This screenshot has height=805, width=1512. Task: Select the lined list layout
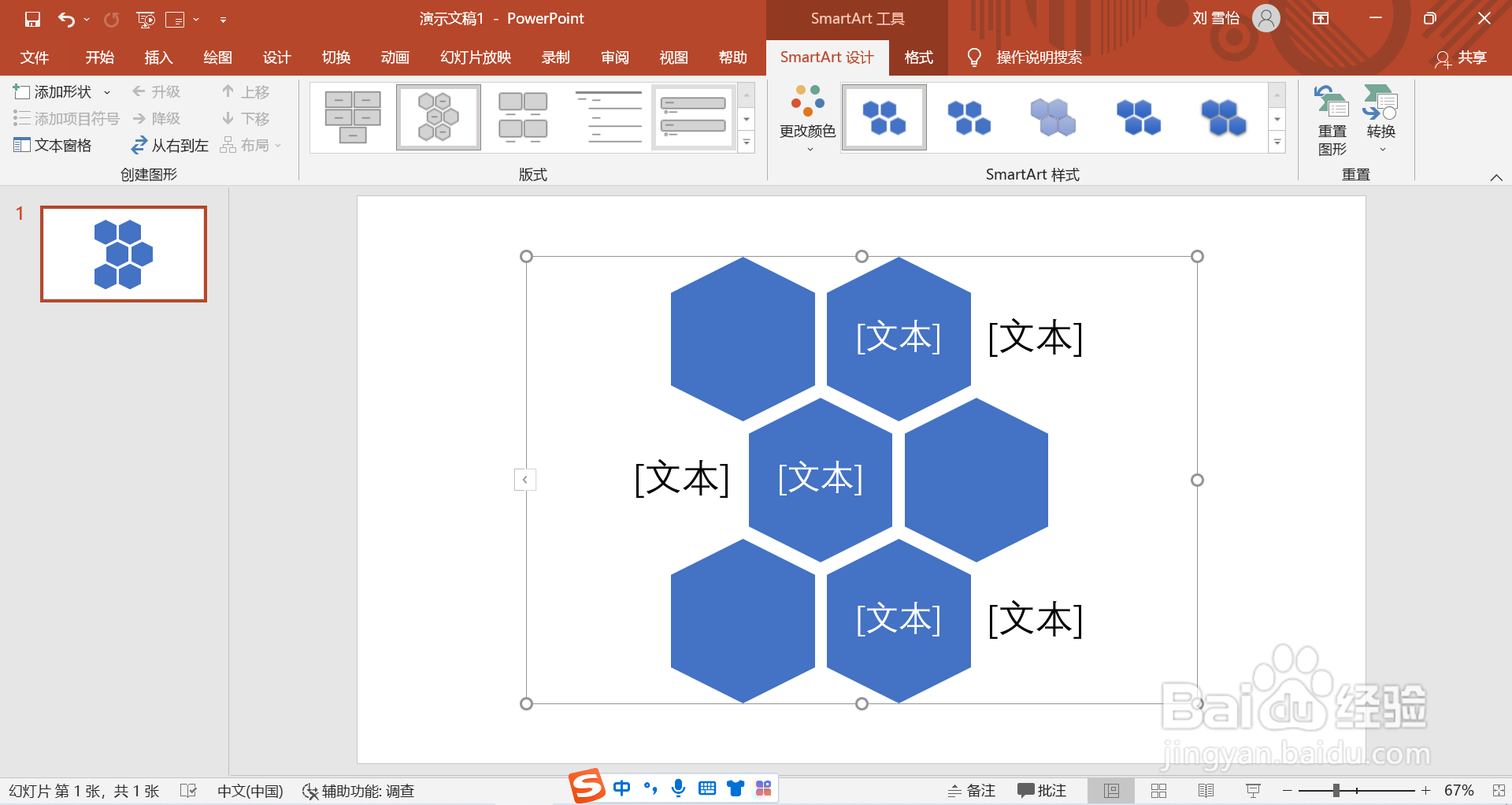608,117
